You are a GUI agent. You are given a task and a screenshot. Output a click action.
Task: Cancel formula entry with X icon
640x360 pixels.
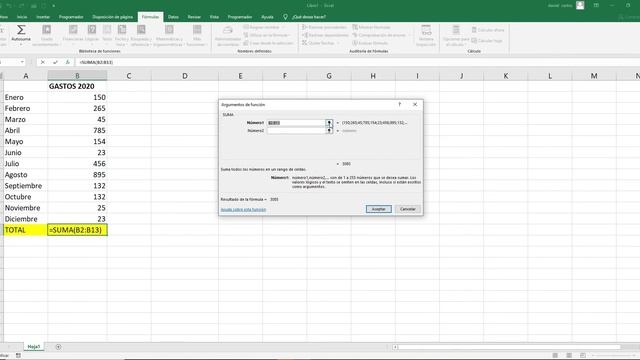coord(42,62)
